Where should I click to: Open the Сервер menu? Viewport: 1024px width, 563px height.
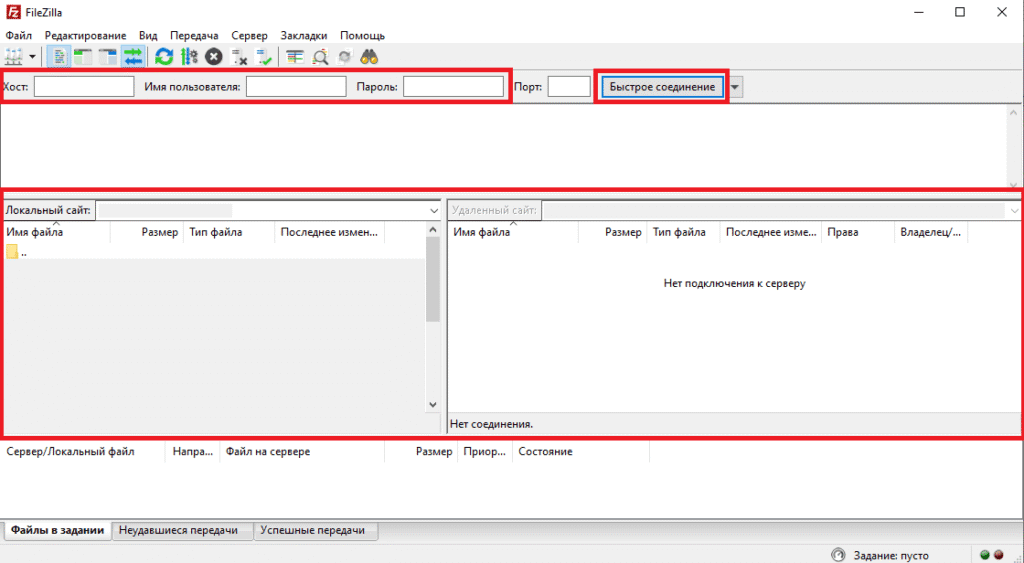(249, 35)
